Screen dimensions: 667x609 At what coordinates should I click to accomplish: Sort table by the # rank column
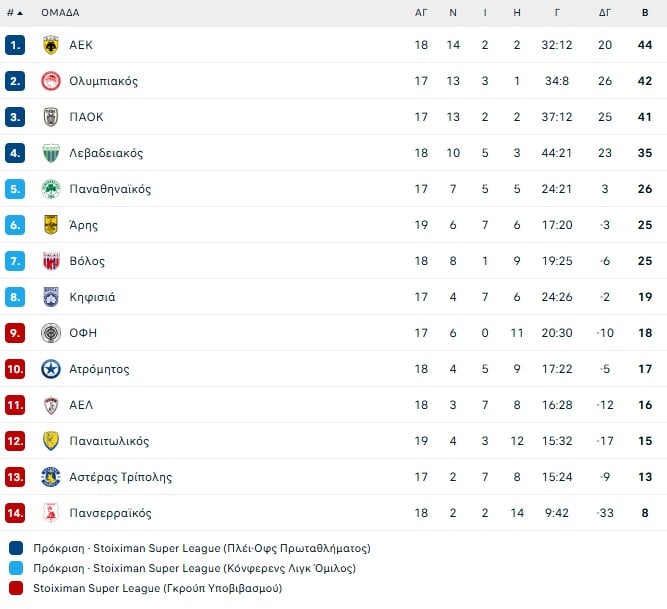[x=14, y=13]
